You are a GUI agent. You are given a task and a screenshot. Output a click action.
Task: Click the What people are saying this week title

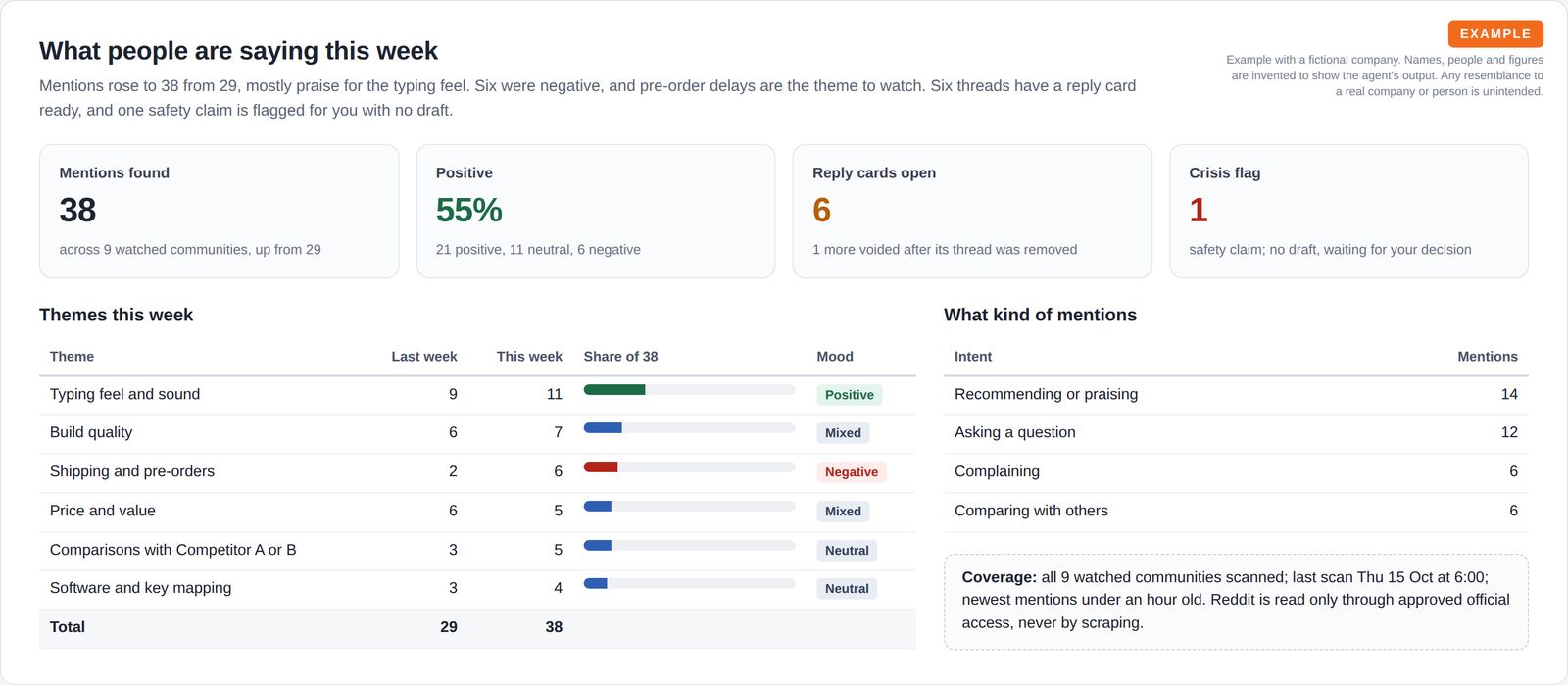pyautogui.click(x=238, y=51)
